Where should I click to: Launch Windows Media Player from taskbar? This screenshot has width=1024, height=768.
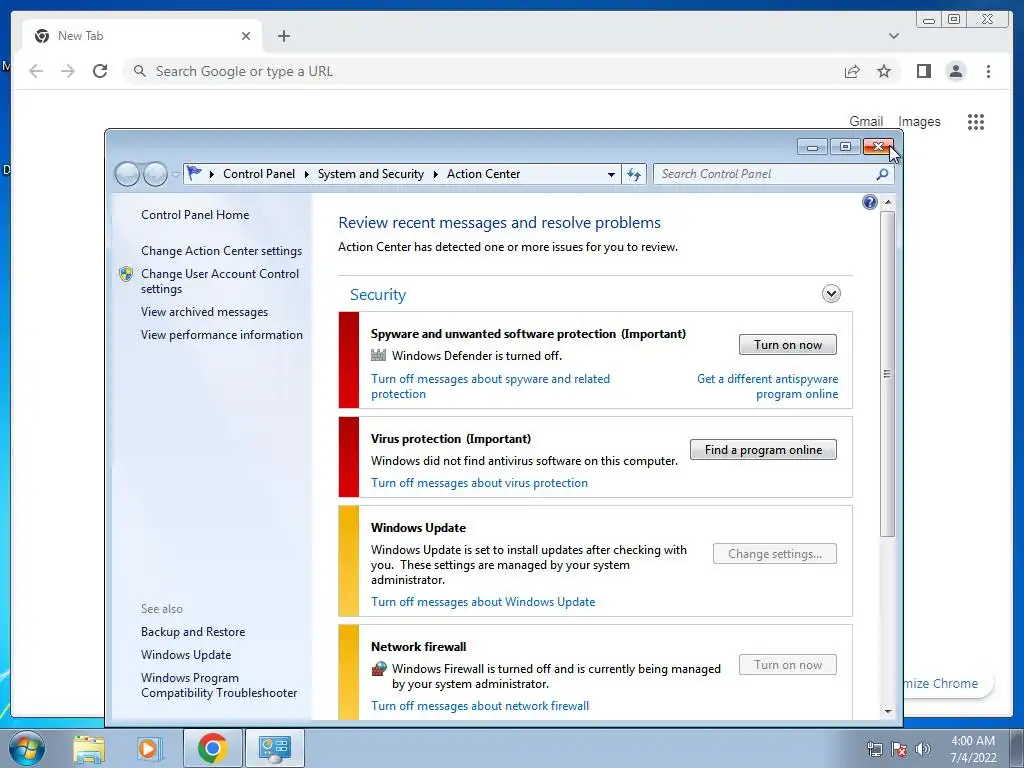pyautogui.click(x=150, y=748)
